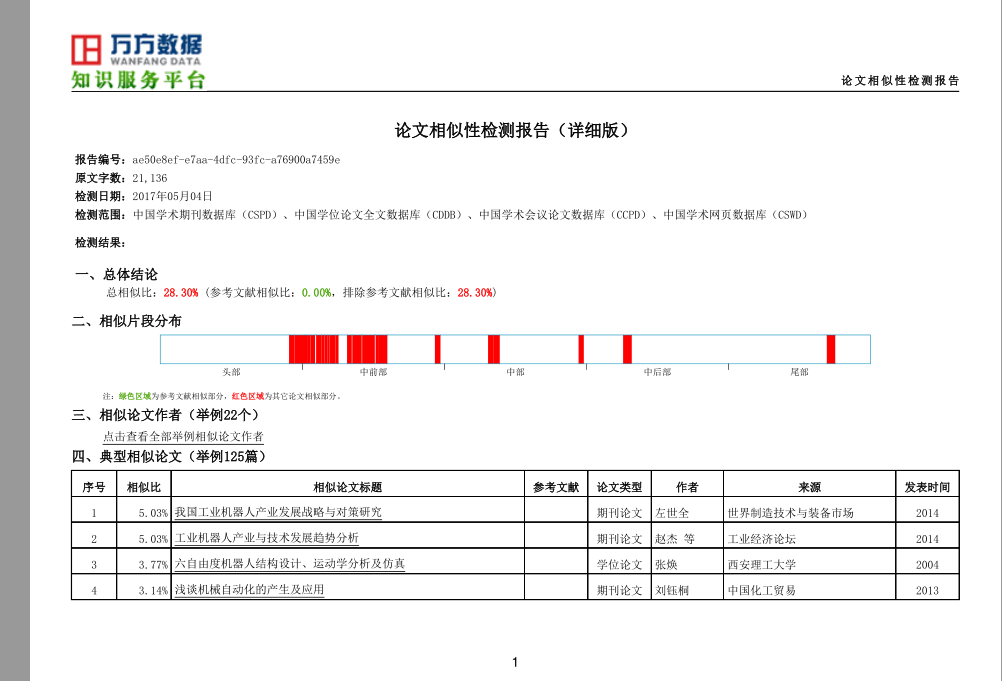1002x681 pixels.
Task: Click the red segment above the 中后部 label
Action: (628, 349)
